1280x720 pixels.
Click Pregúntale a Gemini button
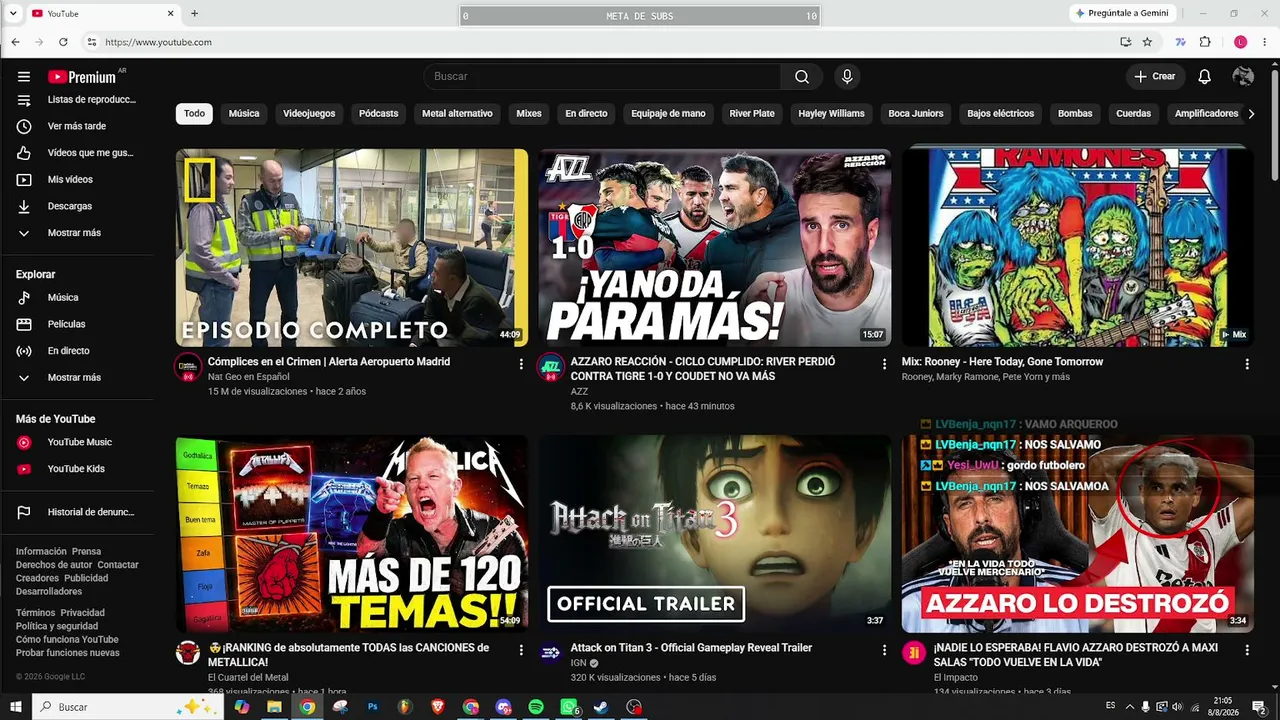point(1121,14)
